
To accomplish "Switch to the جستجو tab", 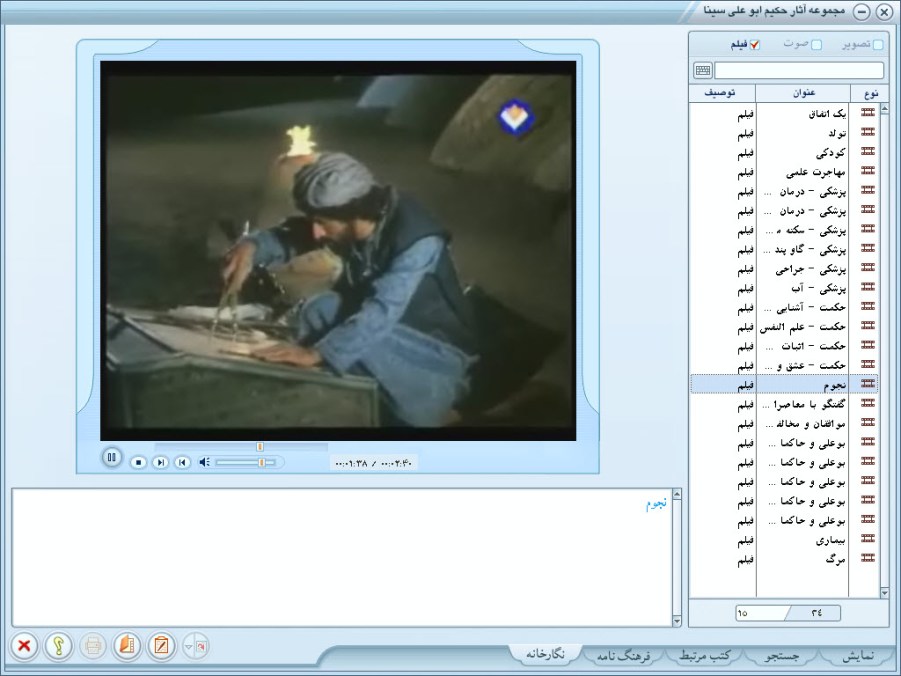I will pos(781,656).
